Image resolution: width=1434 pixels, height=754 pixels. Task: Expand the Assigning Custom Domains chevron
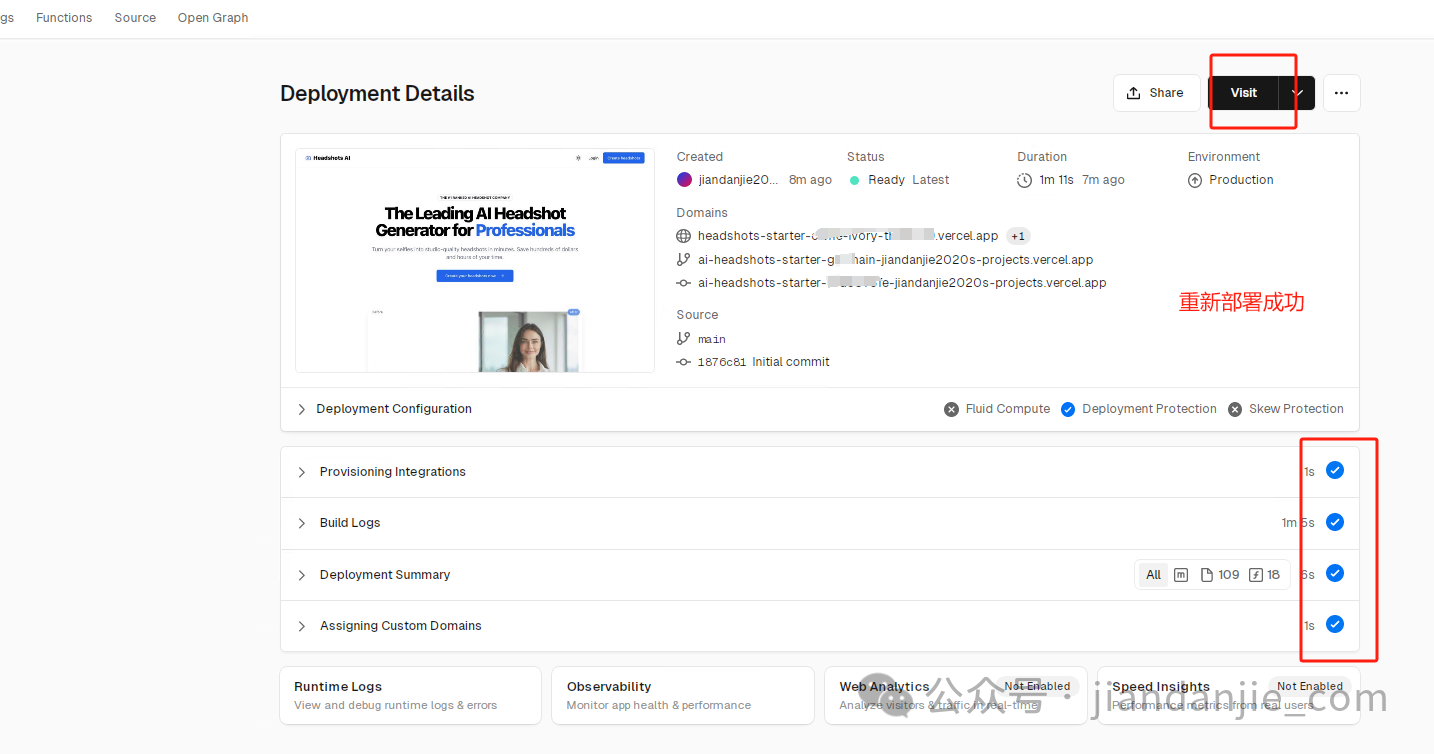301,626
